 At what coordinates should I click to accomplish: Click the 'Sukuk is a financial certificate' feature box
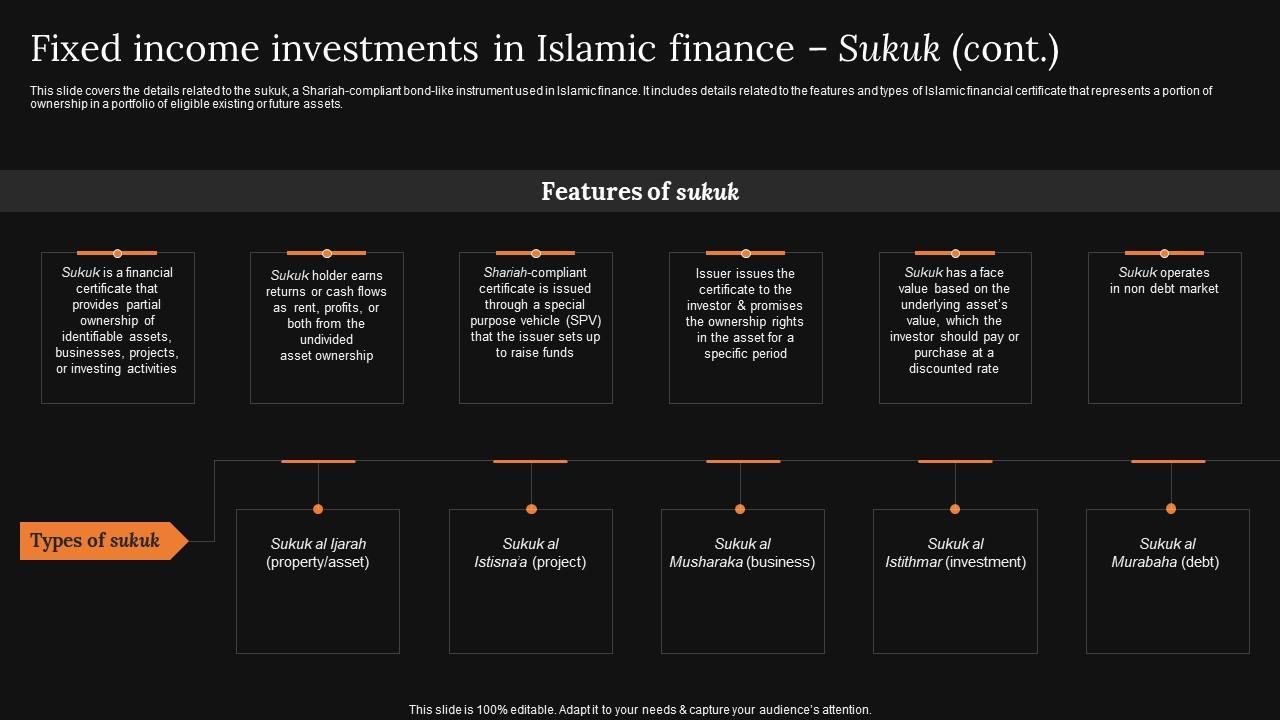[117, 328]
